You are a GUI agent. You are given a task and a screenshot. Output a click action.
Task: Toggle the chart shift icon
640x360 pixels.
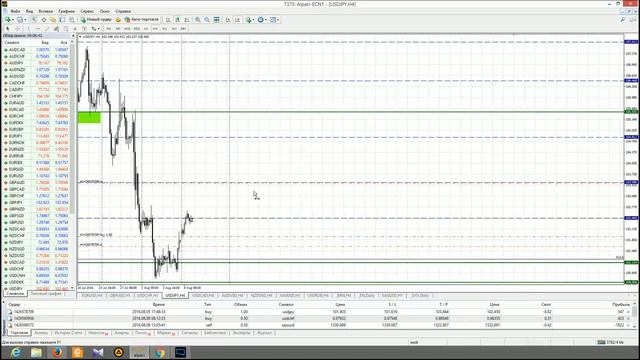click(x=237, y=20)
